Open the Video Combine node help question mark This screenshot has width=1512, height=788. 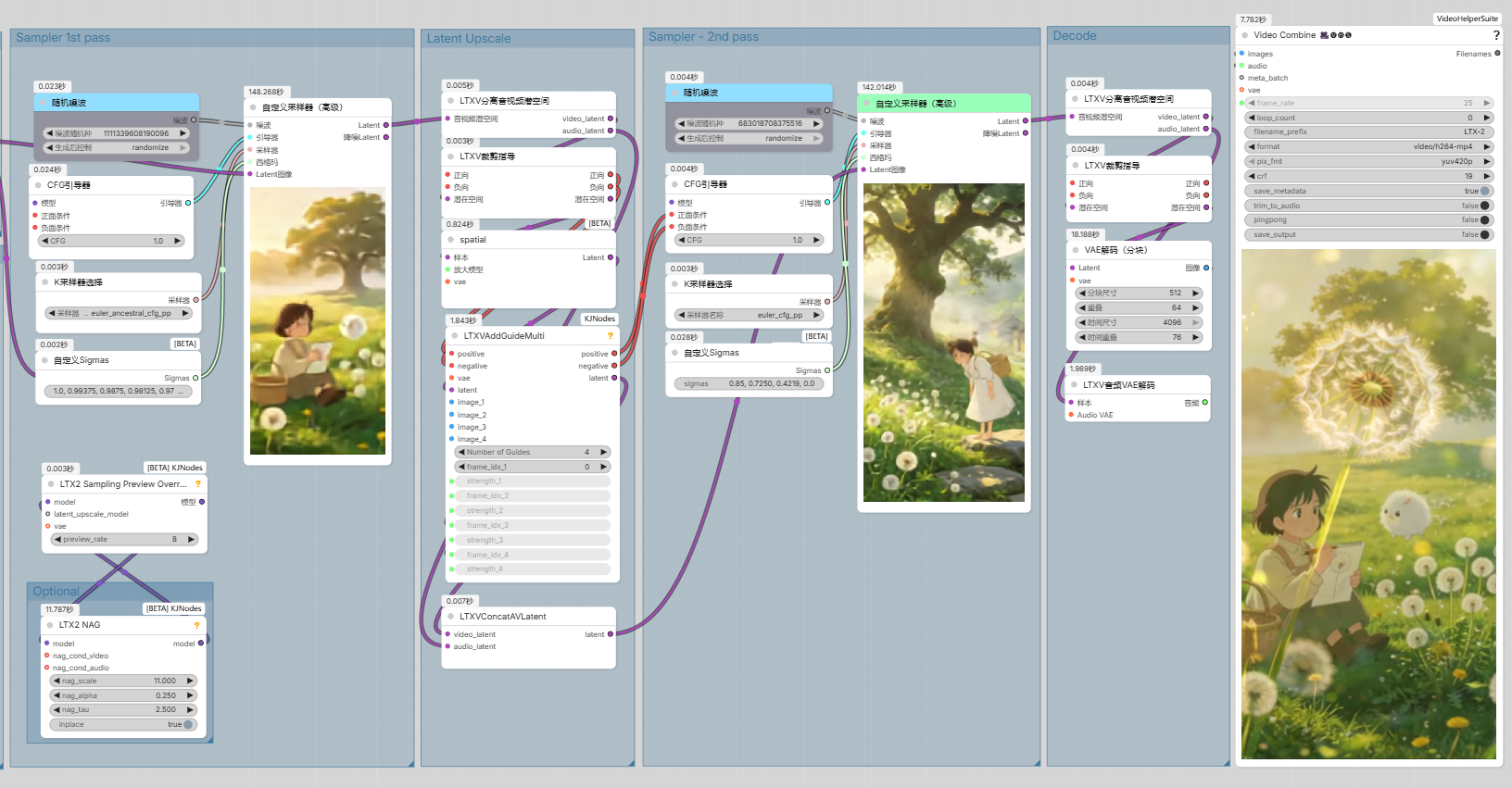coord(1496,35)
